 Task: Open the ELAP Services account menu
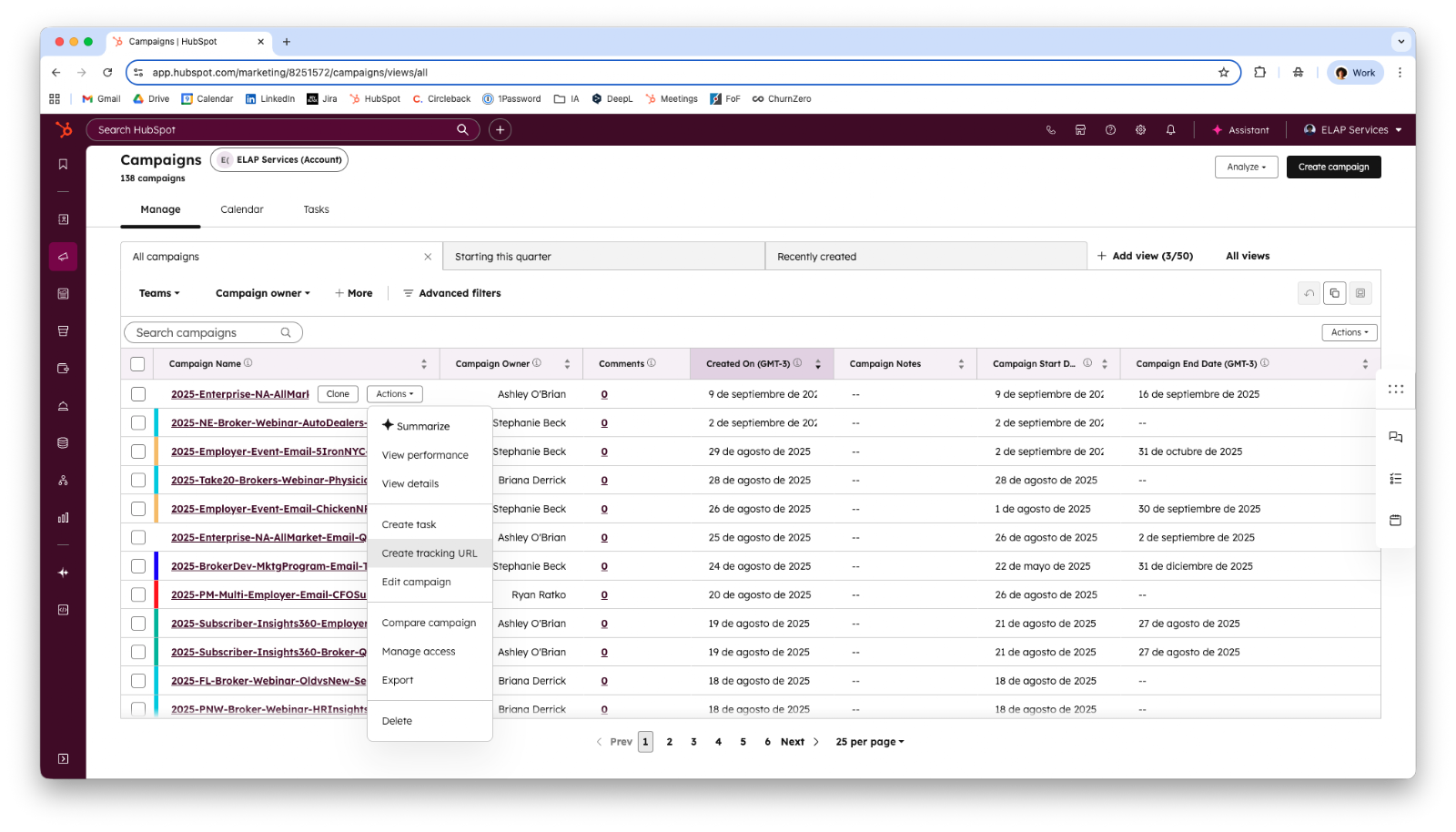tap(1353, 130)
